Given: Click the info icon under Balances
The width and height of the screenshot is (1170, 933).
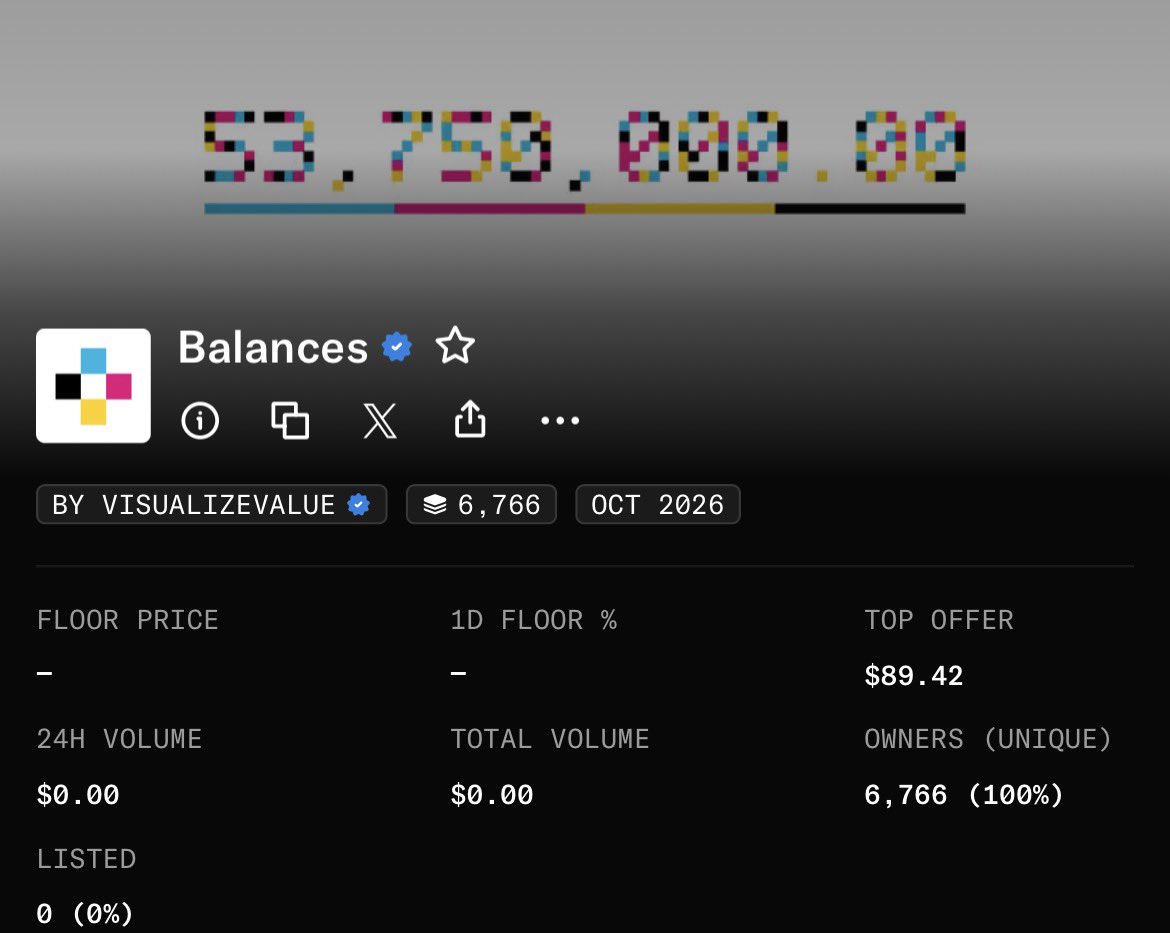Looking at the screenshot, I should click(200, 421).
